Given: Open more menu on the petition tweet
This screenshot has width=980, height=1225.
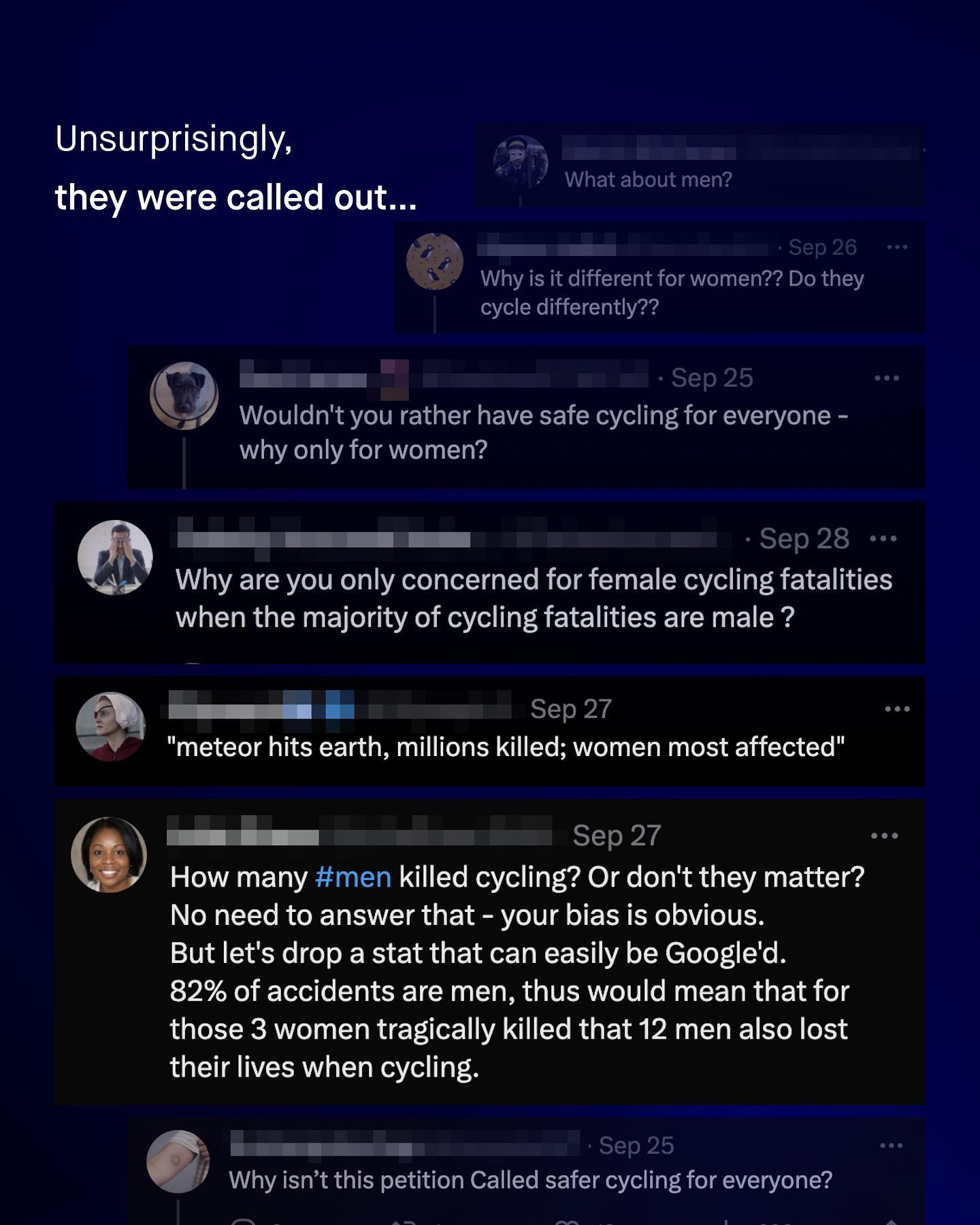Looking at the screenshot, I should [891, 1146].
